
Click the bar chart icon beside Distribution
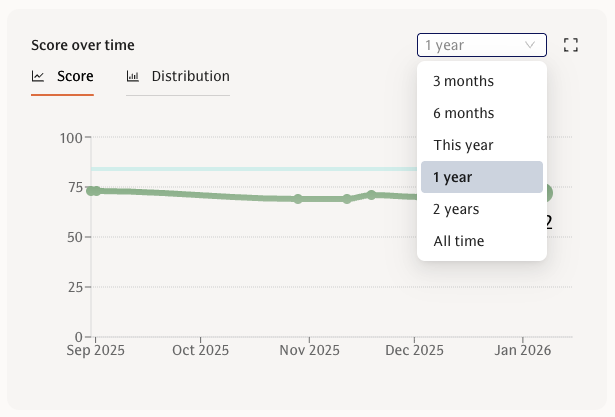[133, 76]
